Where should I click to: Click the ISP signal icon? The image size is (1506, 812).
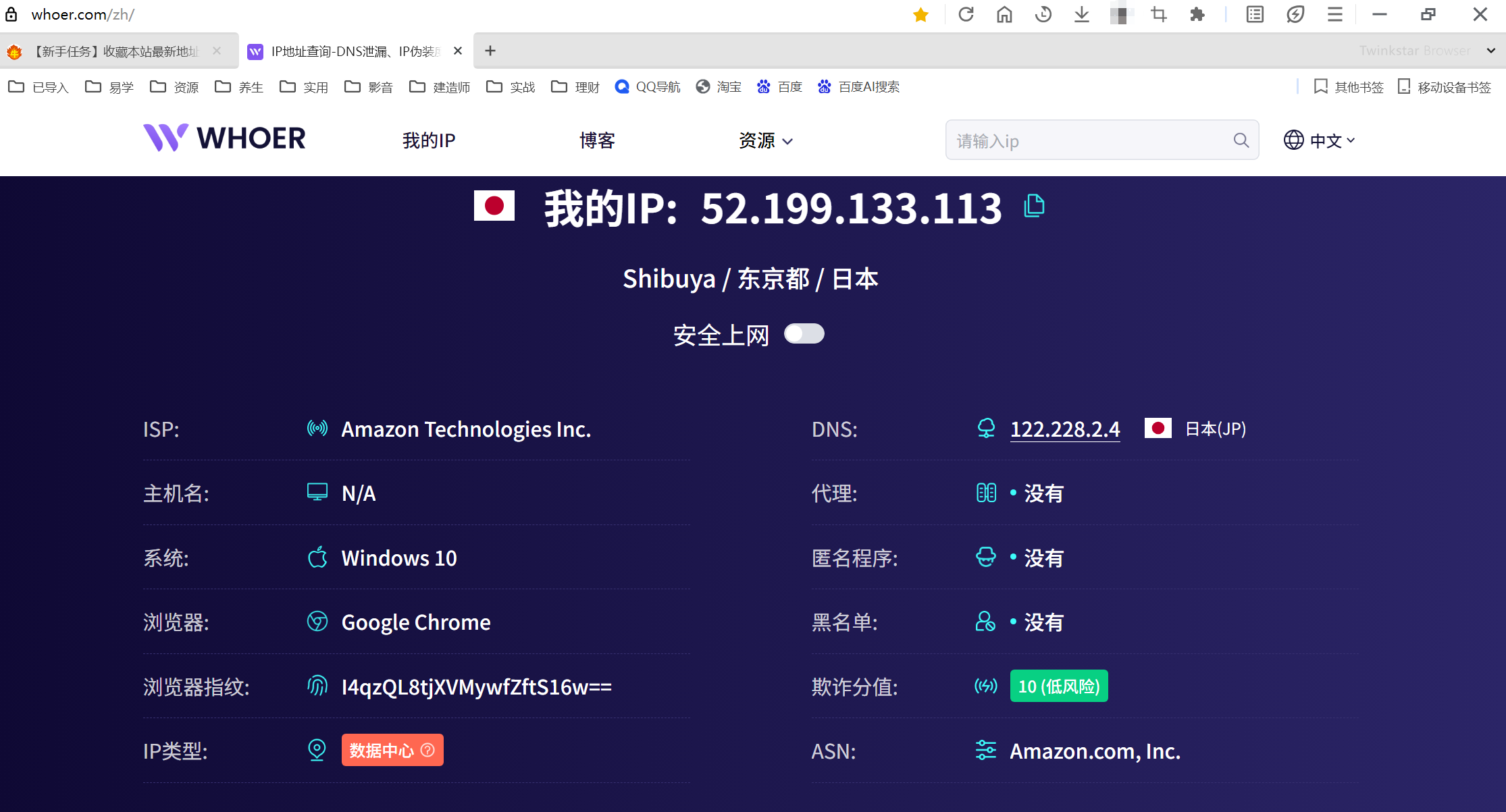tap(317, 428)
